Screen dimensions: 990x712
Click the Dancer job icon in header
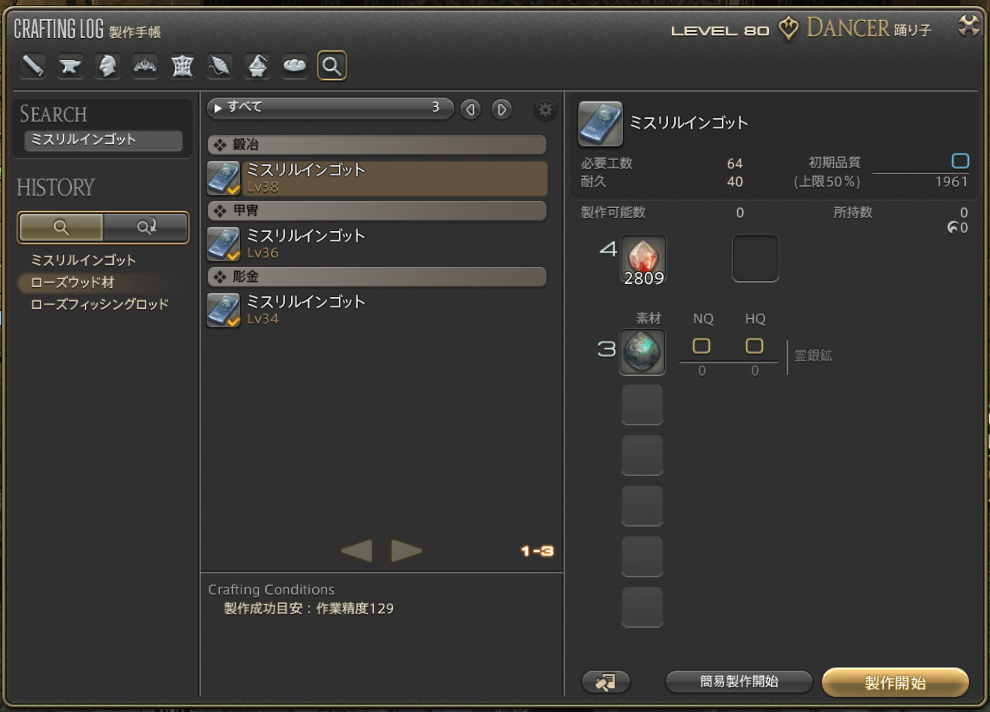point(788,28)
